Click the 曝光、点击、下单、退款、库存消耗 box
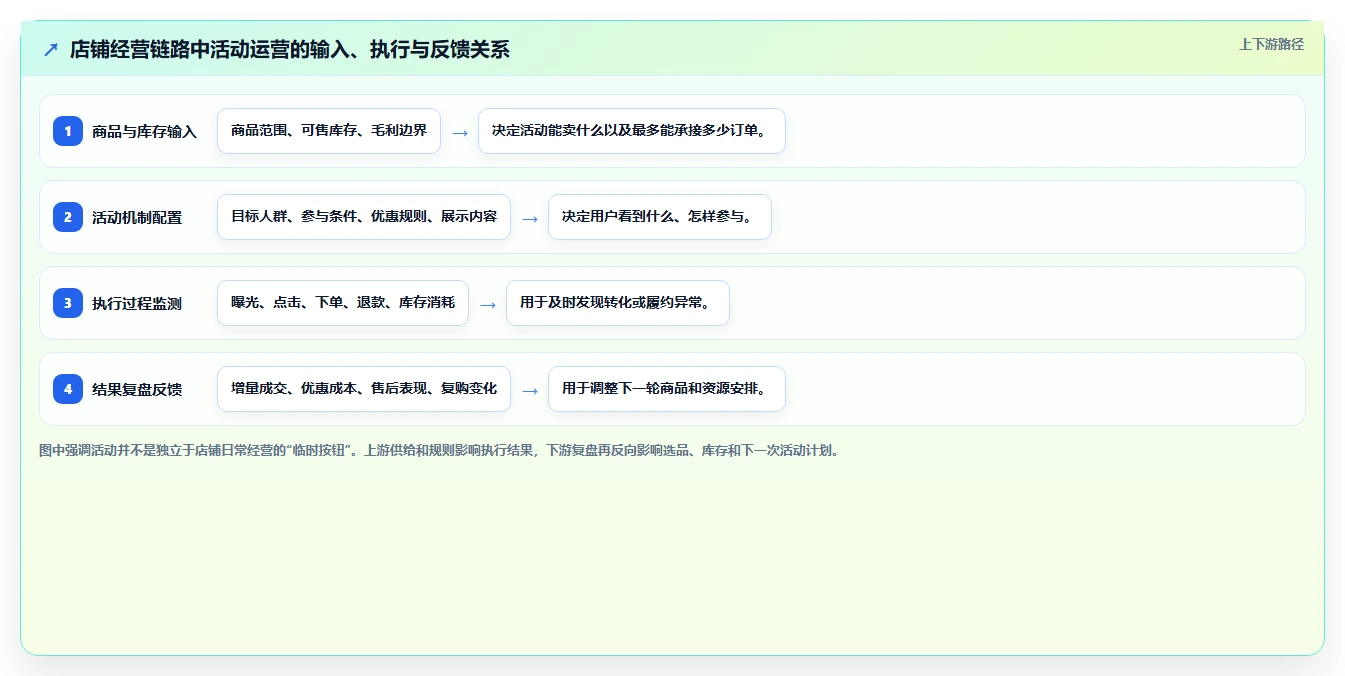 pyautogui.click(x=343, y=303)
